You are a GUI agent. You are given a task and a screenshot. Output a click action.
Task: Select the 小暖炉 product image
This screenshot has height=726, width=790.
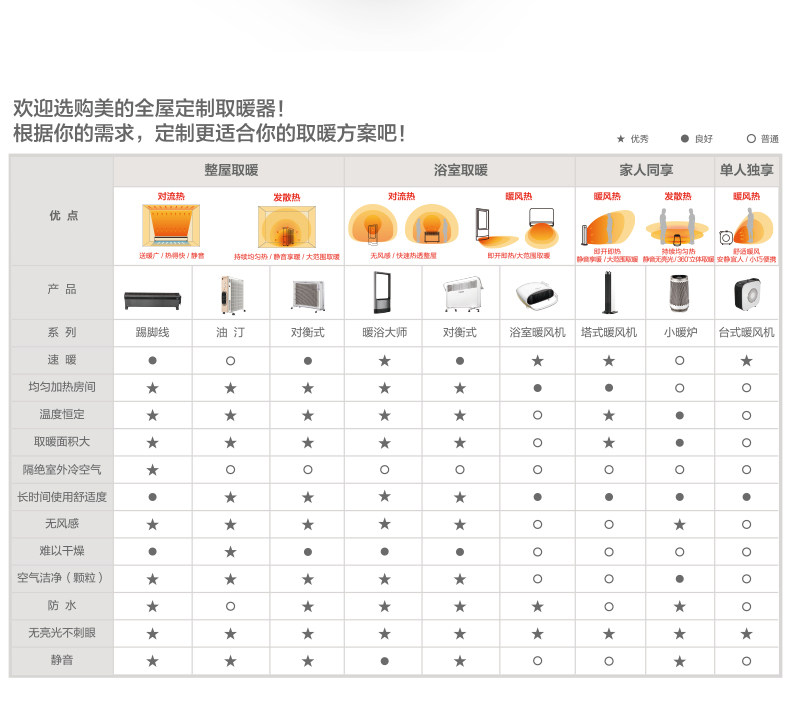tap(679, 293)
